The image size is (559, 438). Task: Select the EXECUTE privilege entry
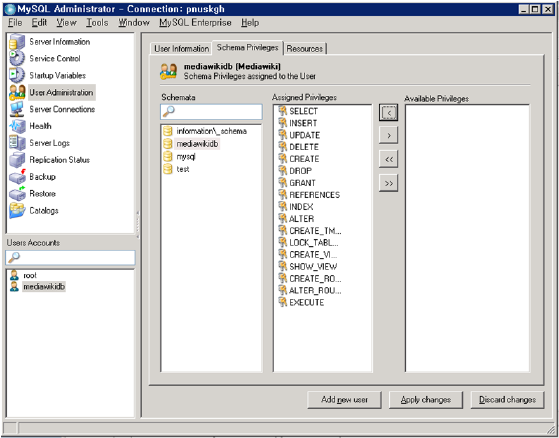pyautogui.click(x=302, y=303)
